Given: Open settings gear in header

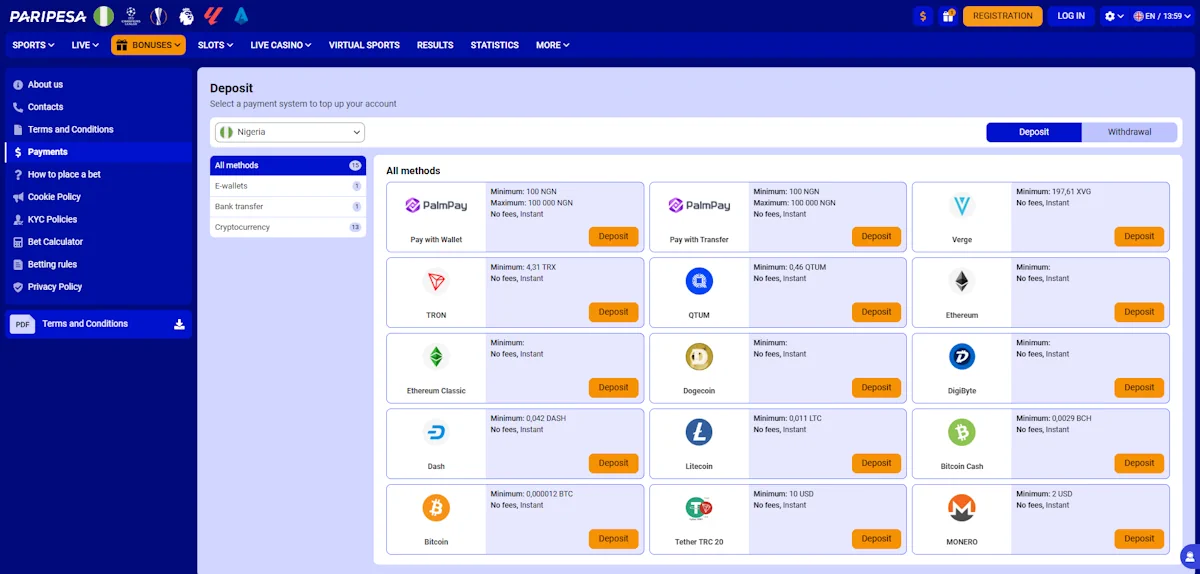Looking at the screenshot, I should [1114, 16].
